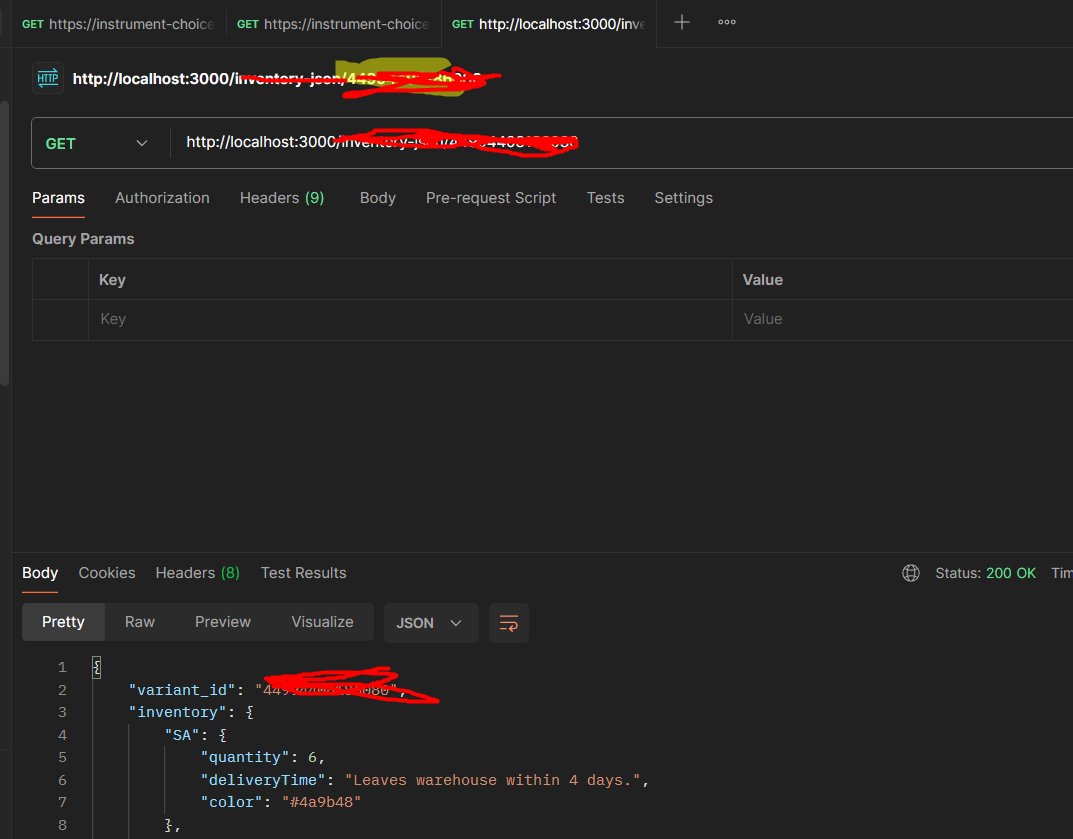Screen dimensions: 1073x839
Task: Open the request Headers (9) tab
Action: pos(282,198)
